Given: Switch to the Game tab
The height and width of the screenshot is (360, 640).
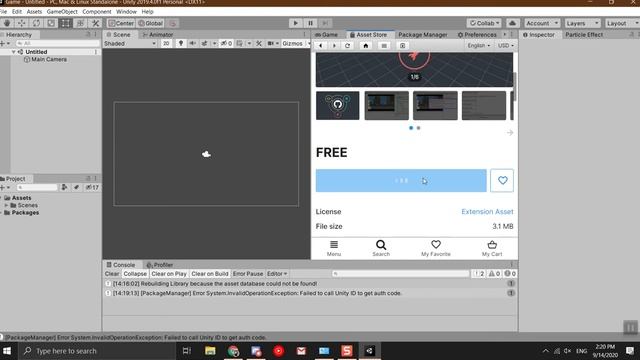Looking at the screenshot, I should pyautogui.click(x=327, y=35).
